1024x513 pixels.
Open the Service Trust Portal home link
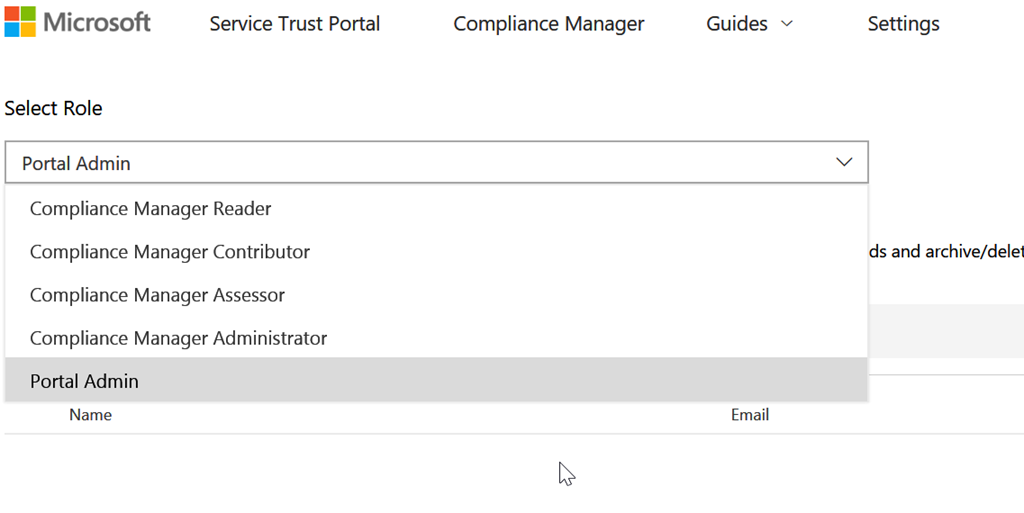[294, 24]
